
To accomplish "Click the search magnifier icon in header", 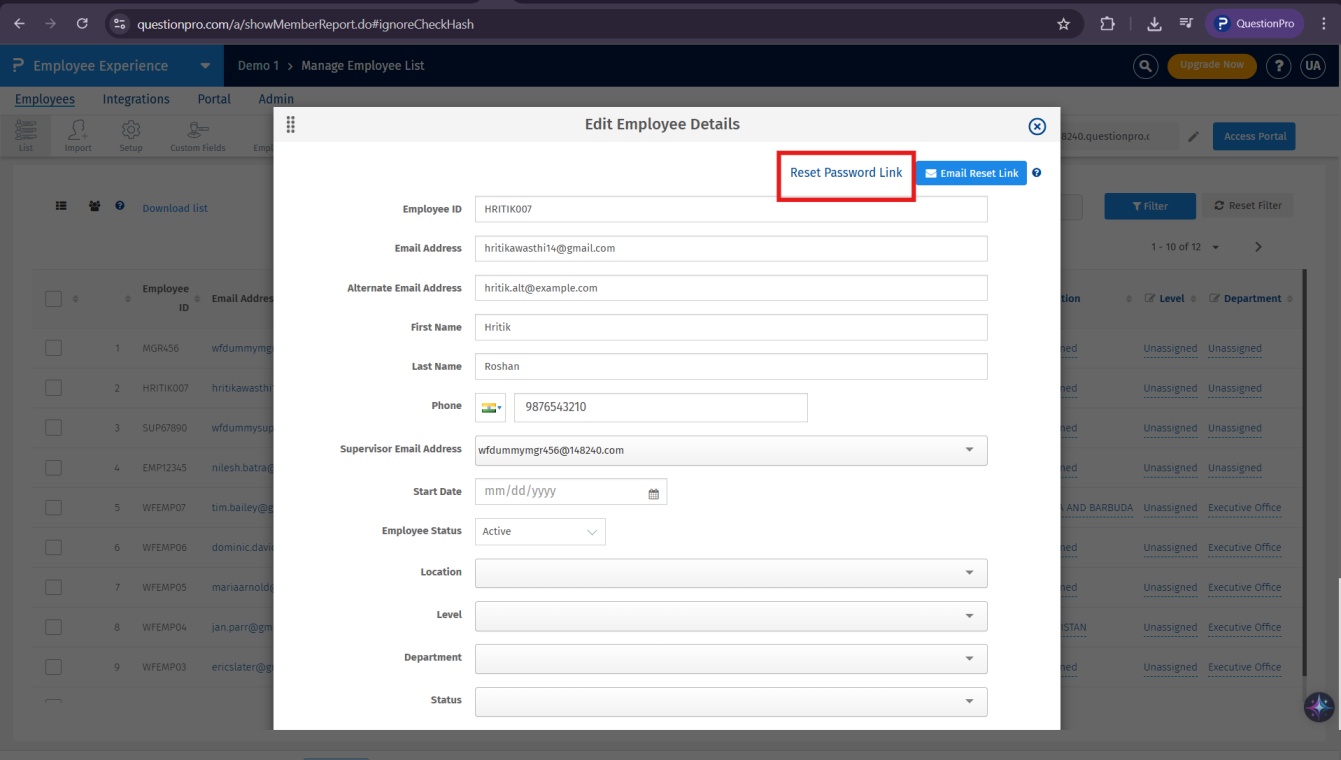I will 1145,66.
